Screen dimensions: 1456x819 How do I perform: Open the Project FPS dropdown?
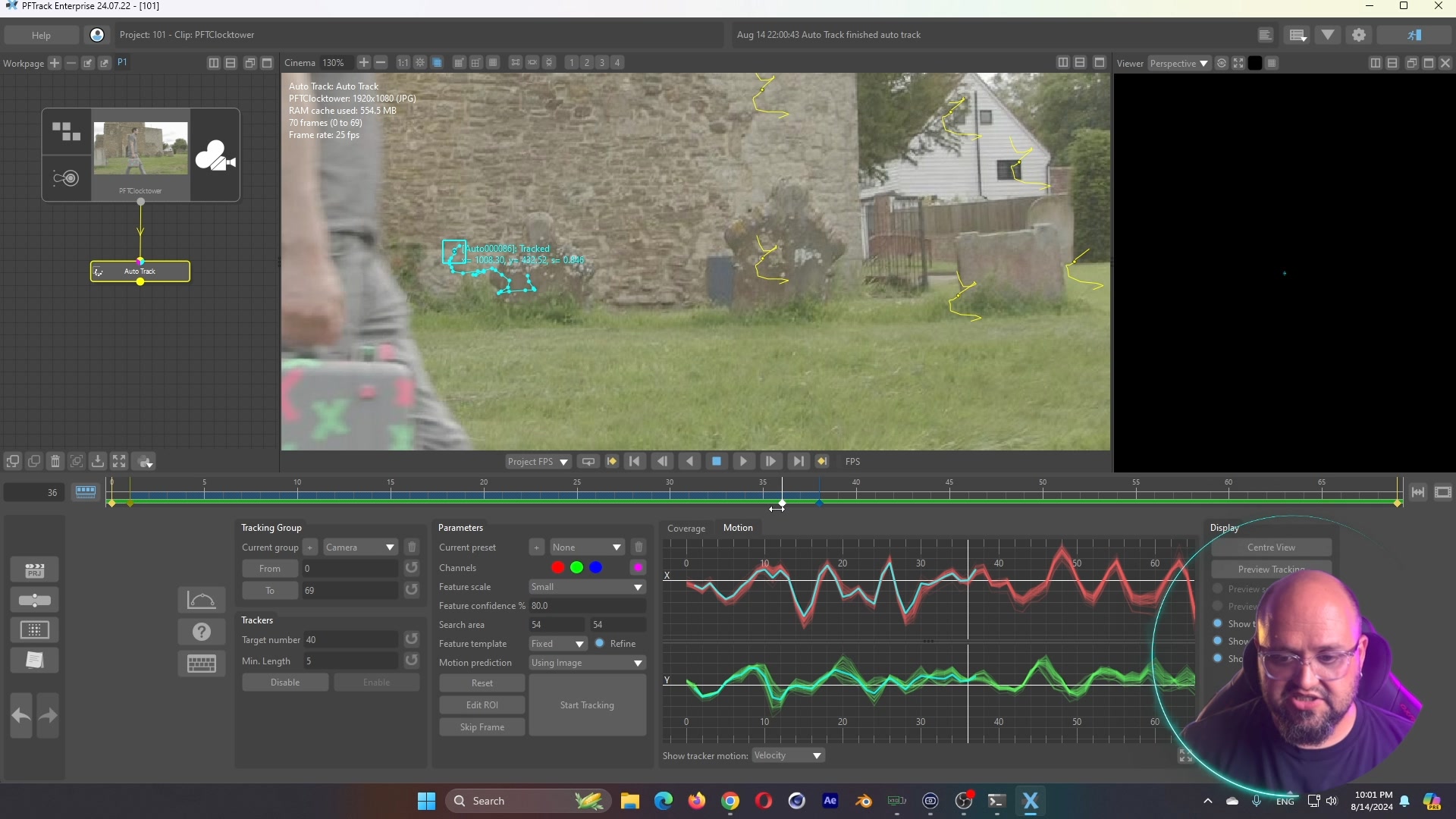[538, 462]
